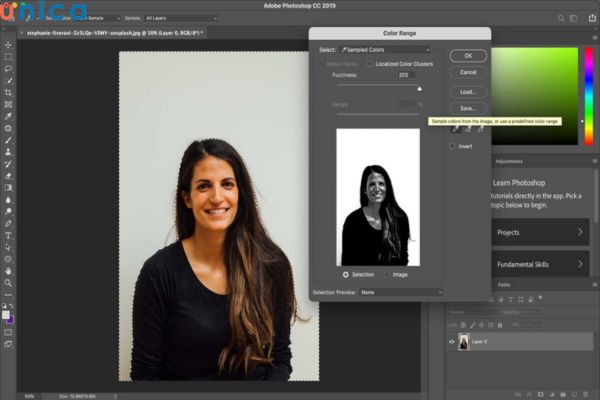Click the Fuzziness value field

[x=406, y=75]
